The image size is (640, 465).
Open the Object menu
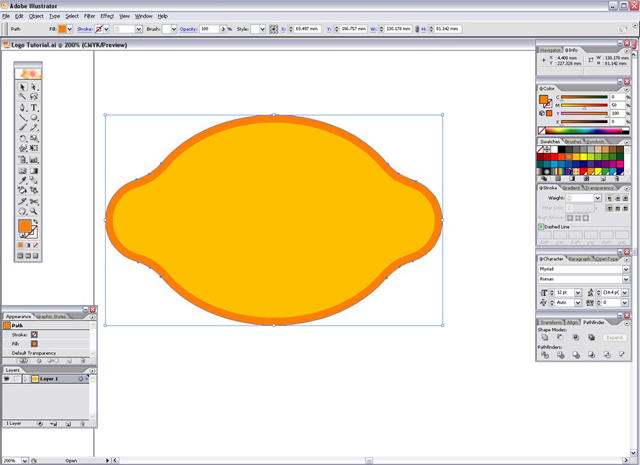click(36, 16)
